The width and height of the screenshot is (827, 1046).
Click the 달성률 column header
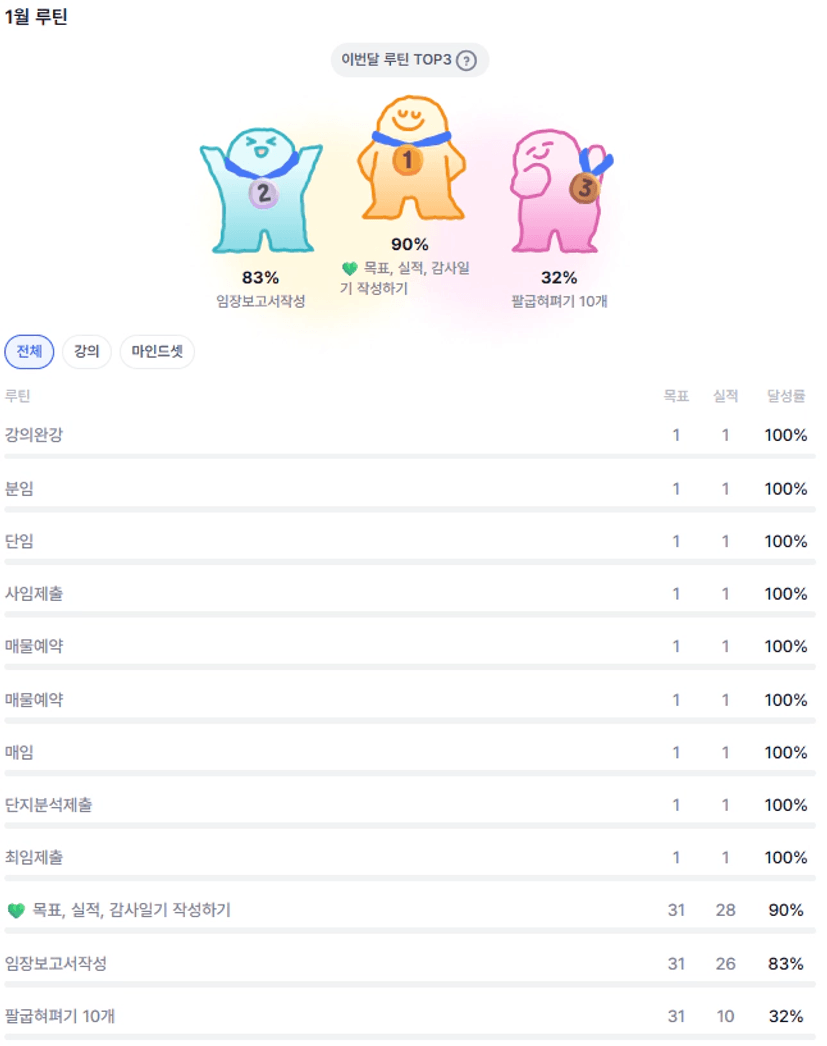(786, 396)
